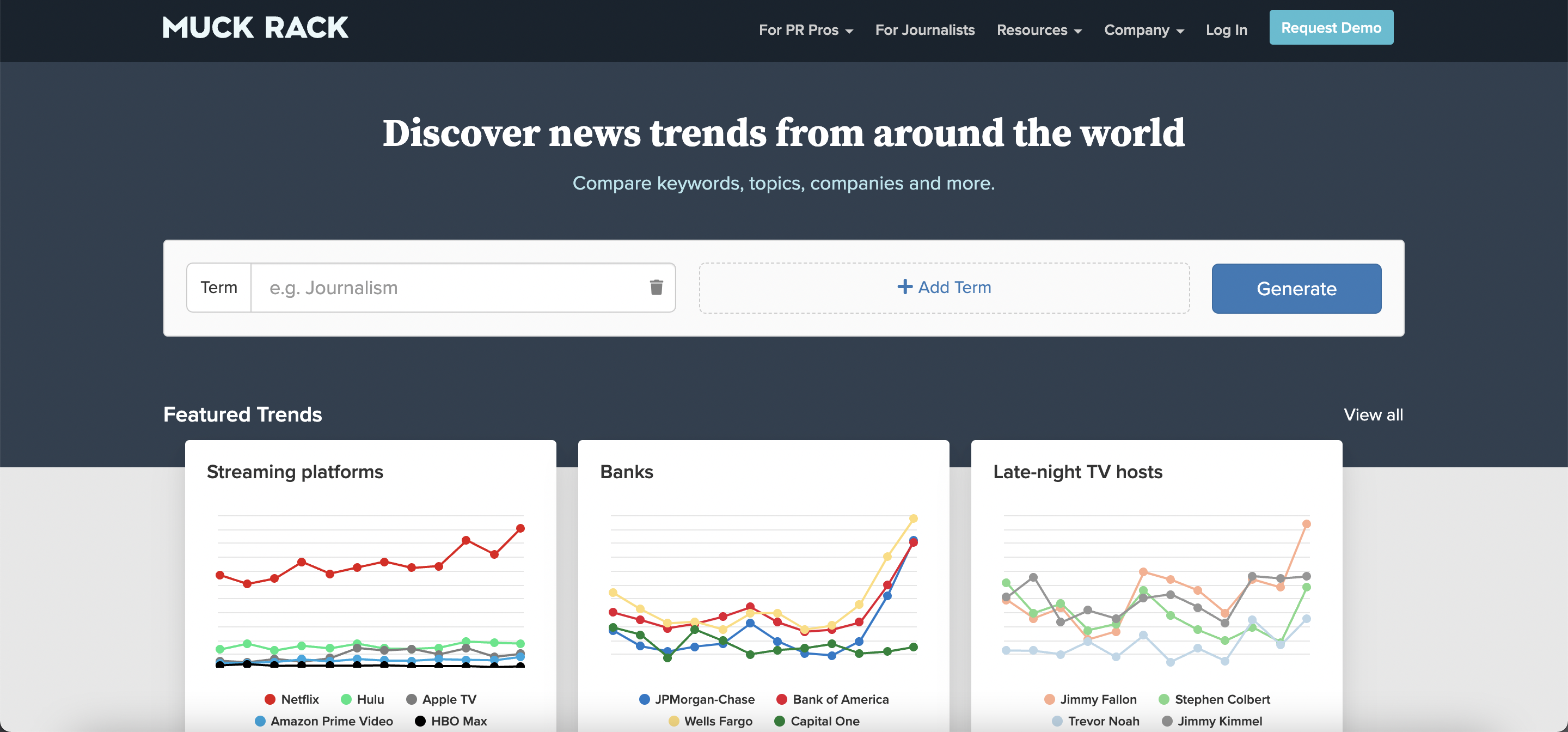Viewport: 1568px width, 732px height.
Task: Focus the Term input field
Action: [x=450, y=288]
